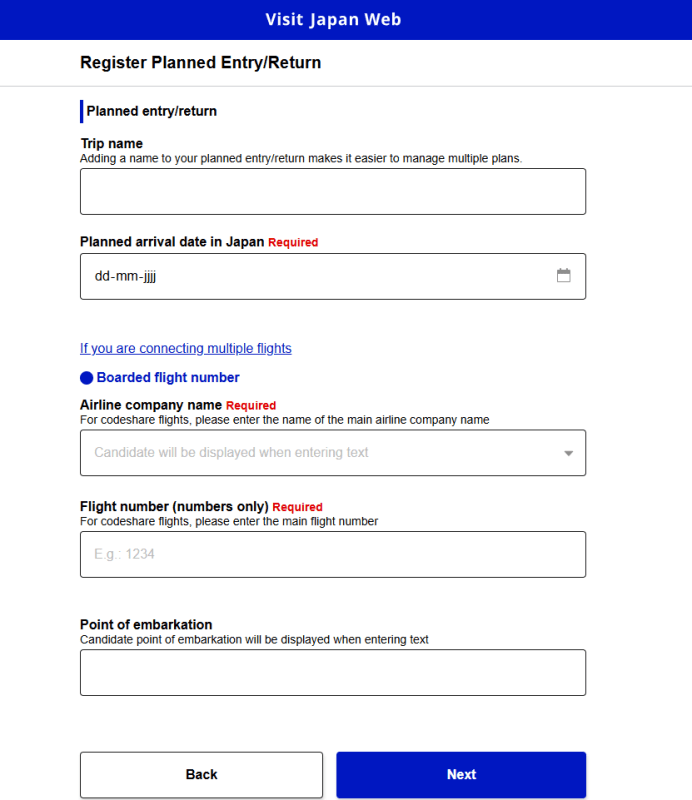
Task: Select the Planned entry/return section heading
Action: (x=151, y=111)
